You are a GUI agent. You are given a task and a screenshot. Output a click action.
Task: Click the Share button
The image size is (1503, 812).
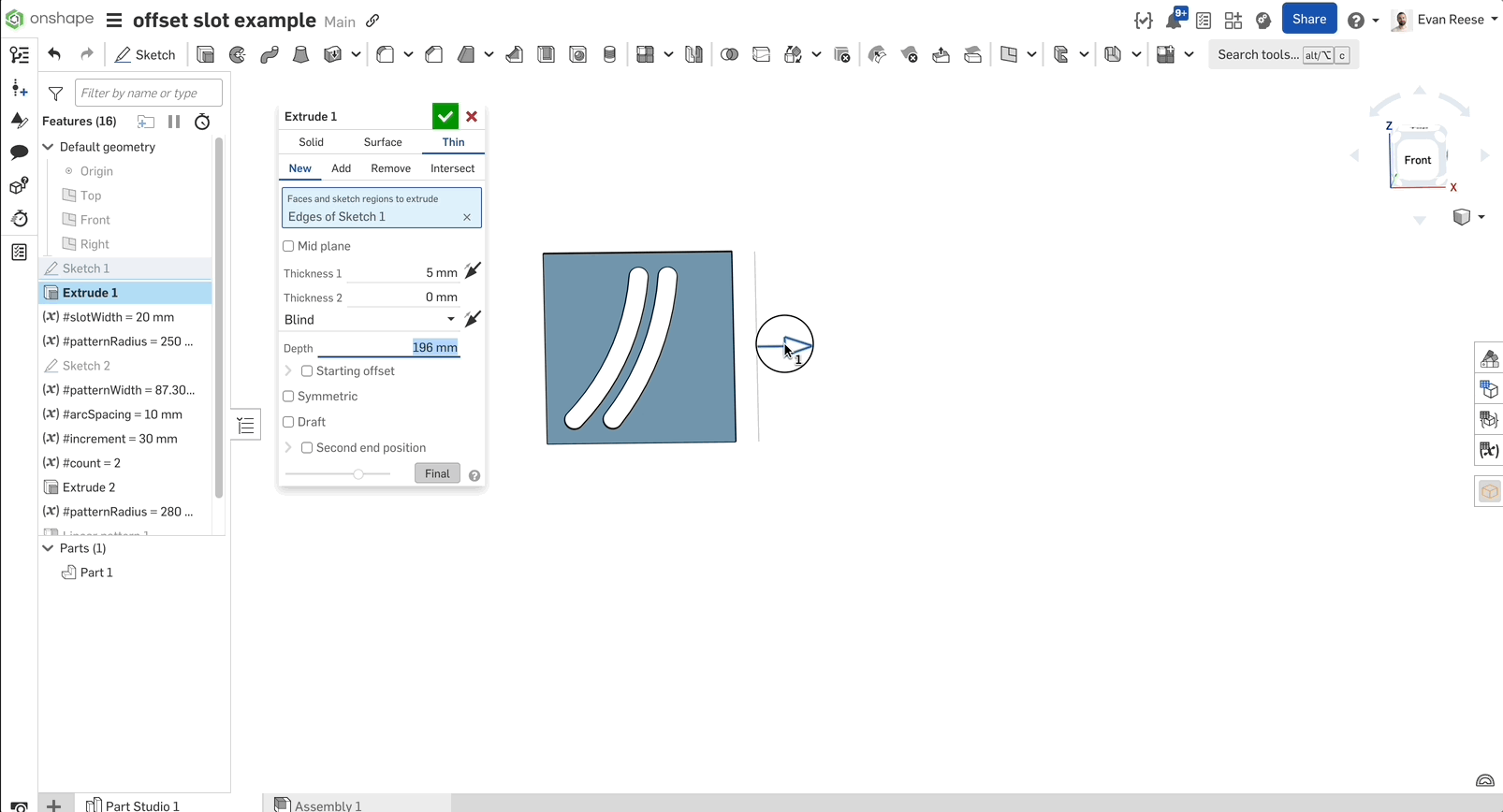point(1309,20)
